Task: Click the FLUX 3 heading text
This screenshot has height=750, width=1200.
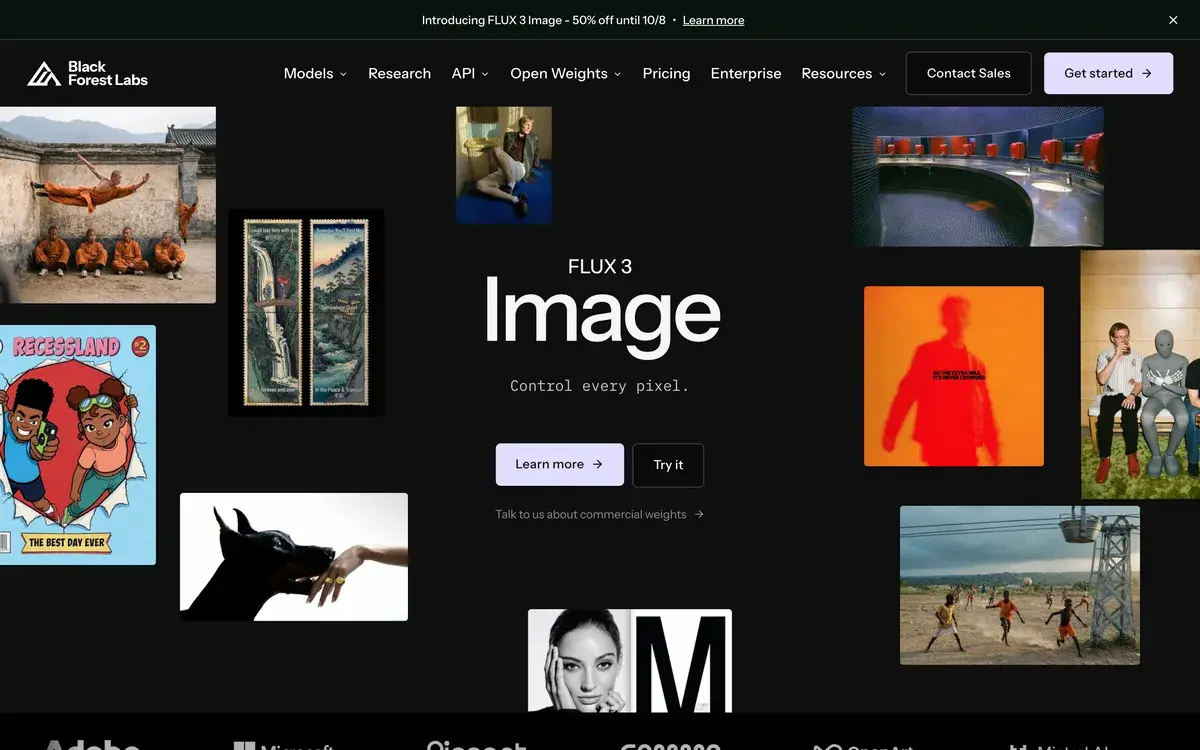Action: (x=600, y=266)
